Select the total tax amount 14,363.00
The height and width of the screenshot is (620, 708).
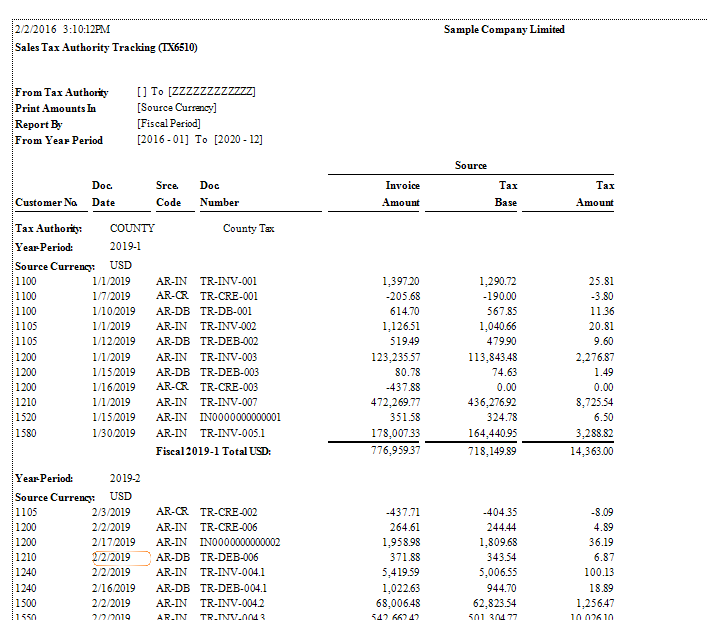tap(592, 451)
